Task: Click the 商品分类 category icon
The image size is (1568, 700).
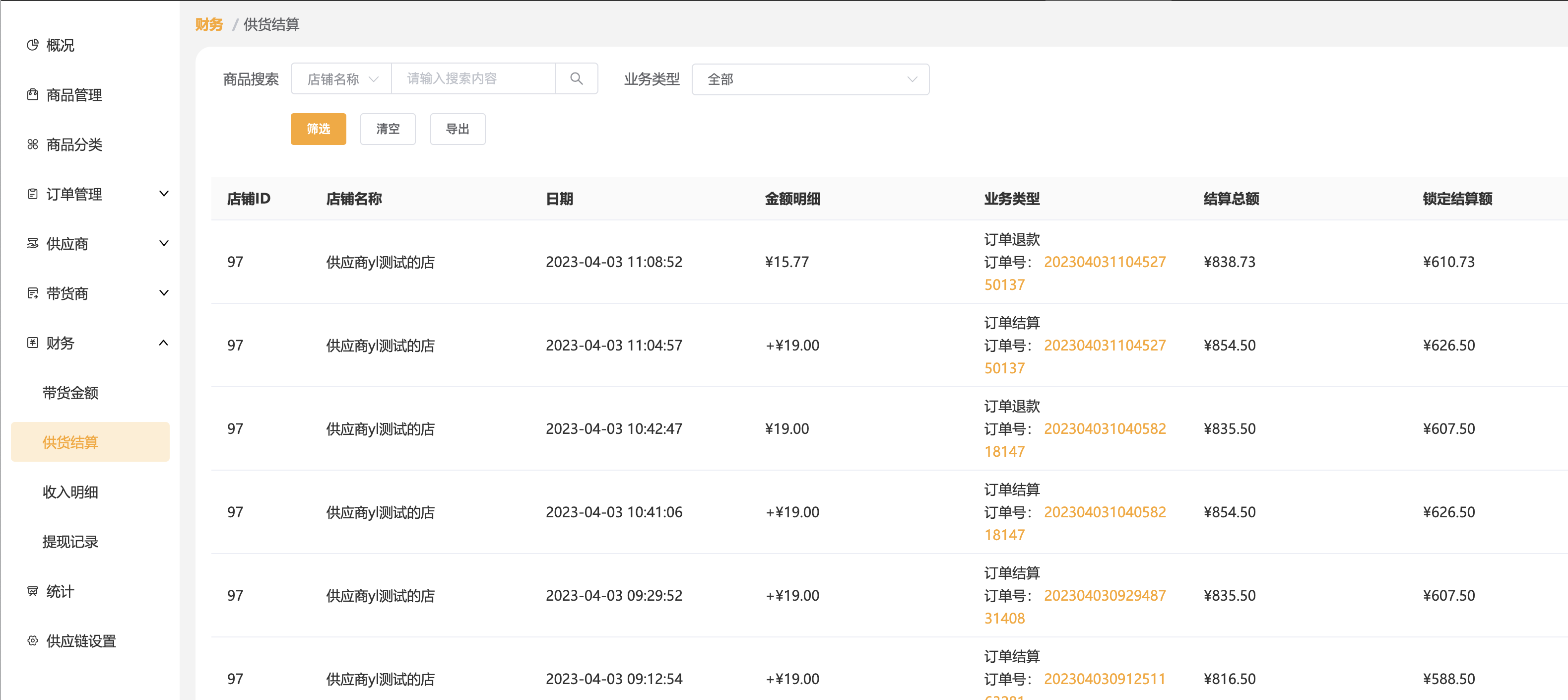Action: [33, 144]
